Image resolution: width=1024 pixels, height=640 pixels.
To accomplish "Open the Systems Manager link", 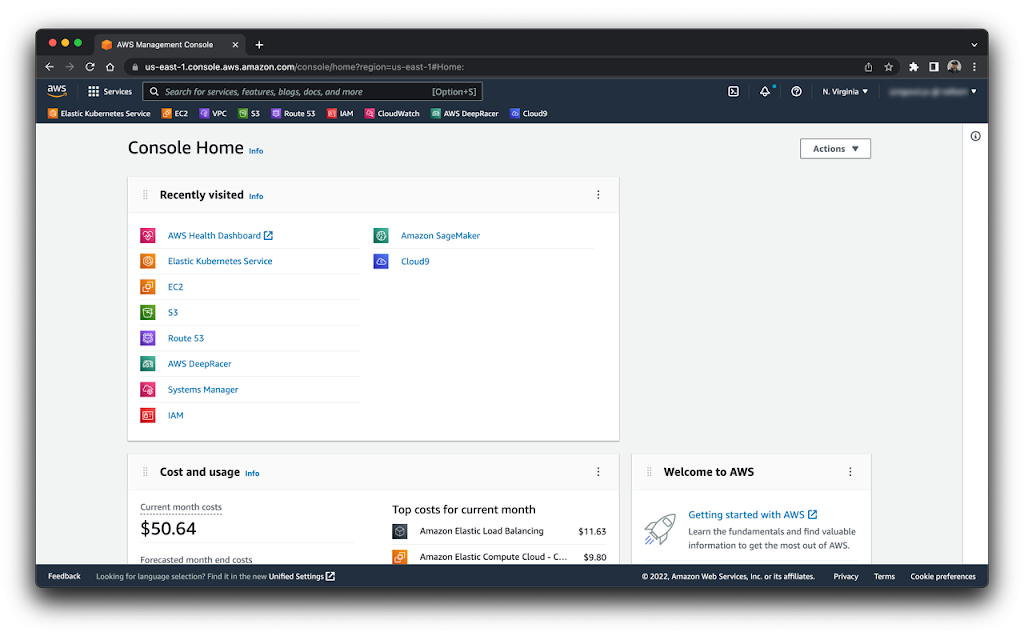I will click(203, 390).
